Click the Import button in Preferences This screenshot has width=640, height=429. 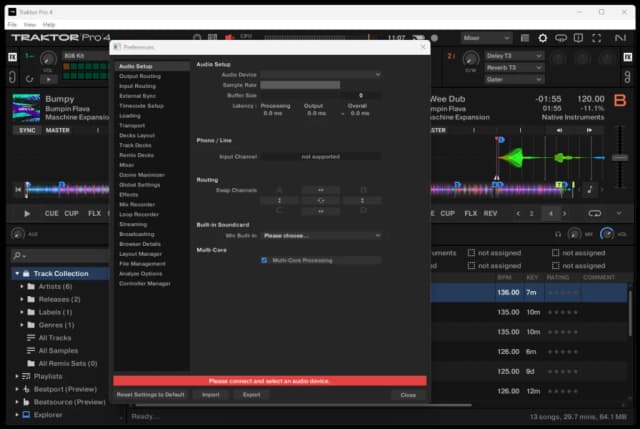click(x=211, y=395)
